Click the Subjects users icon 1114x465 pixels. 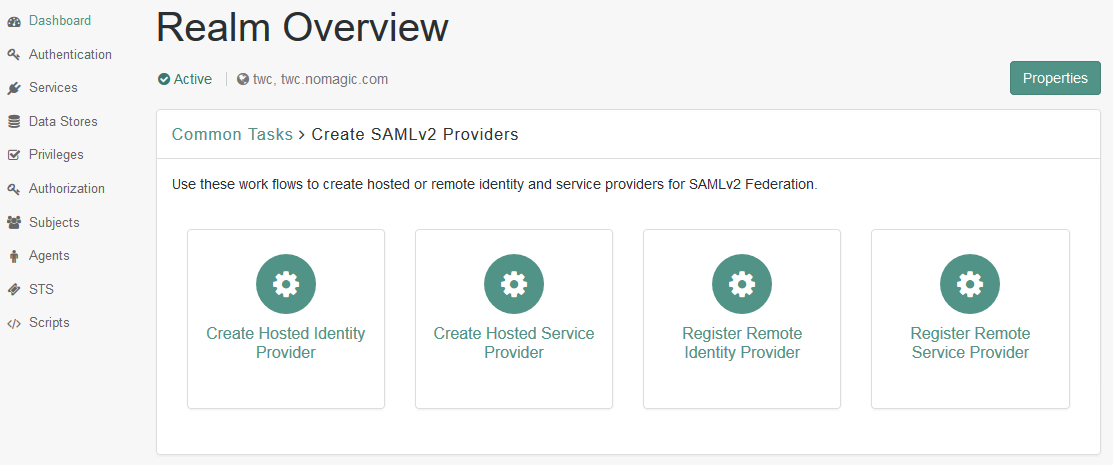point(14,222)
